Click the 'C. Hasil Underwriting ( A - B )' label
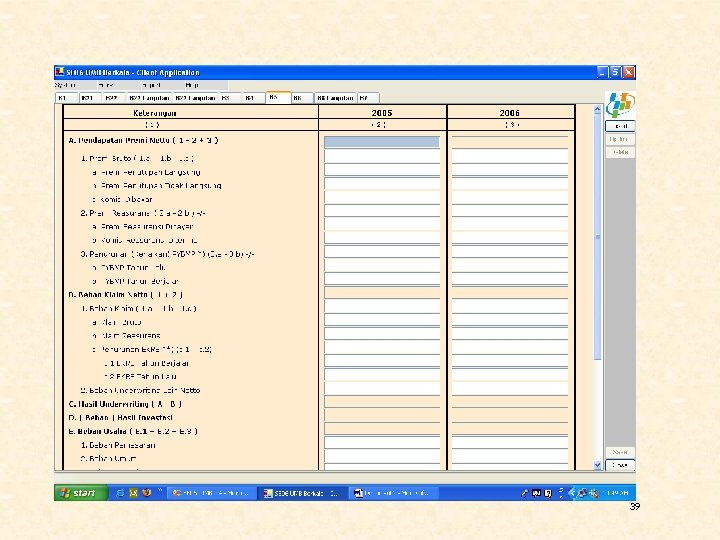Viewport: 720px width, 540px height. click(x=125, y=404)
